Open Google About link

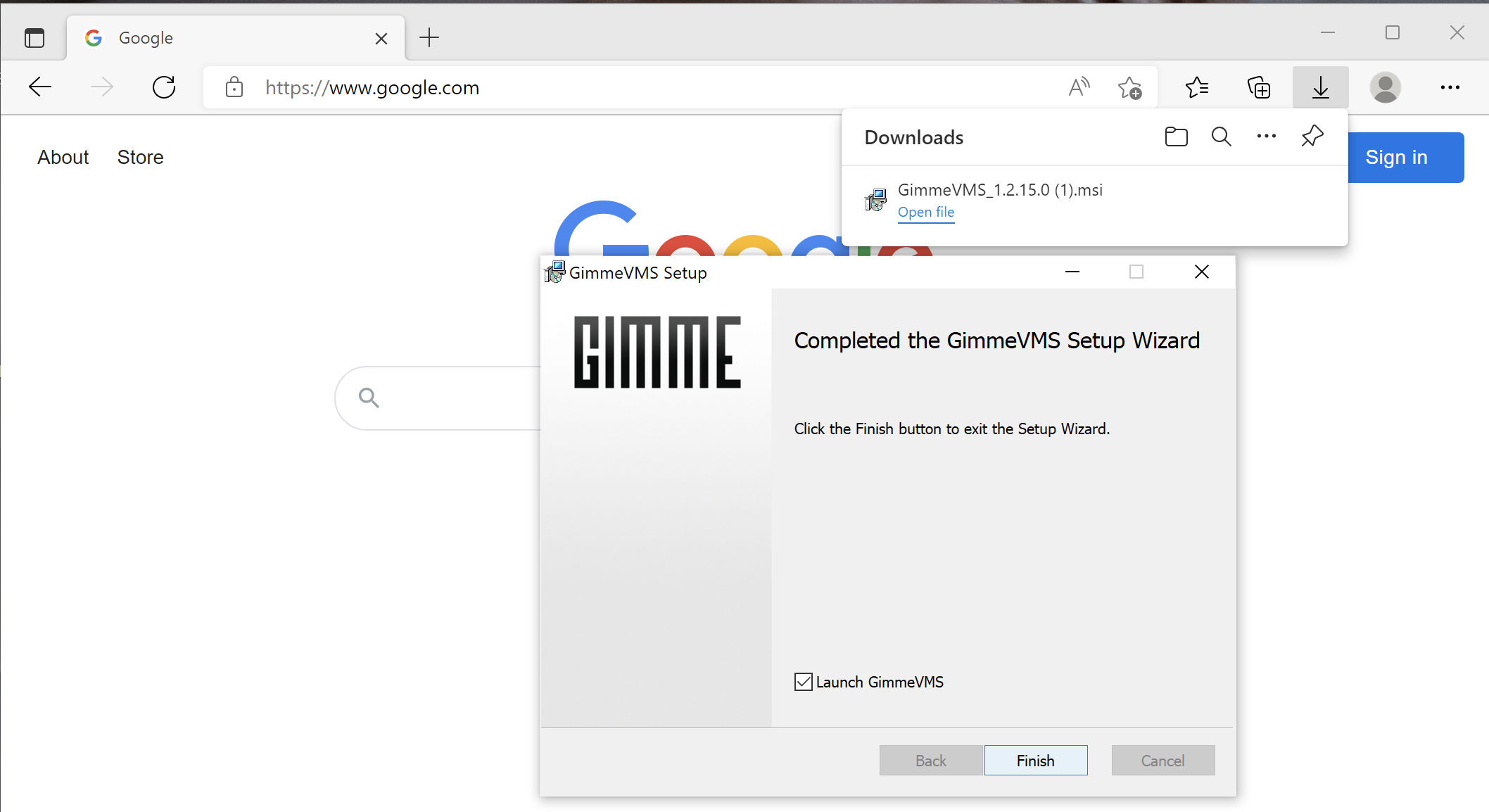tap(63, 157)
